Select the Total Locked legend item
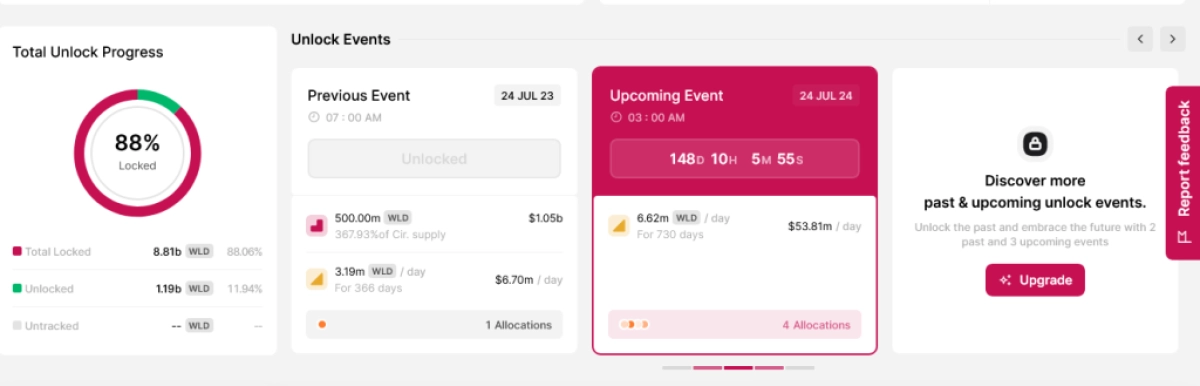This screenshot has width=1200, height=386. 138,252
